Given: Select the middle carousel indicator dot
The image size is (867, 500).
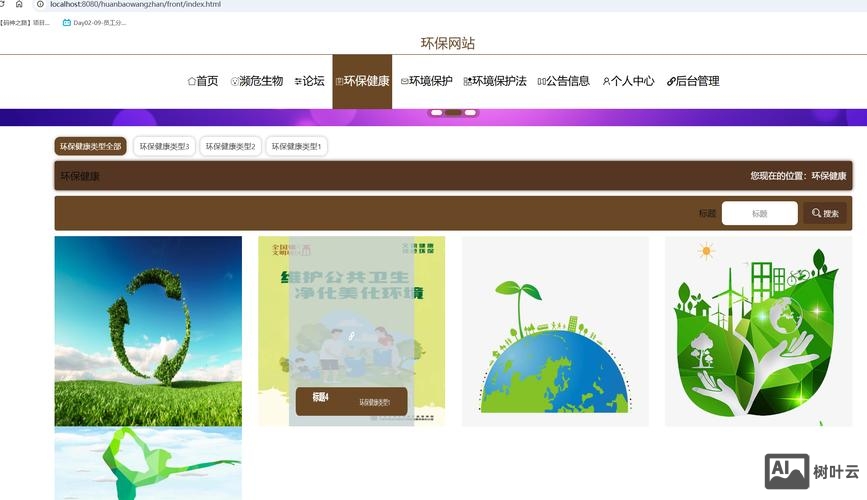Looking at the screenshot, I should (453, 113).
